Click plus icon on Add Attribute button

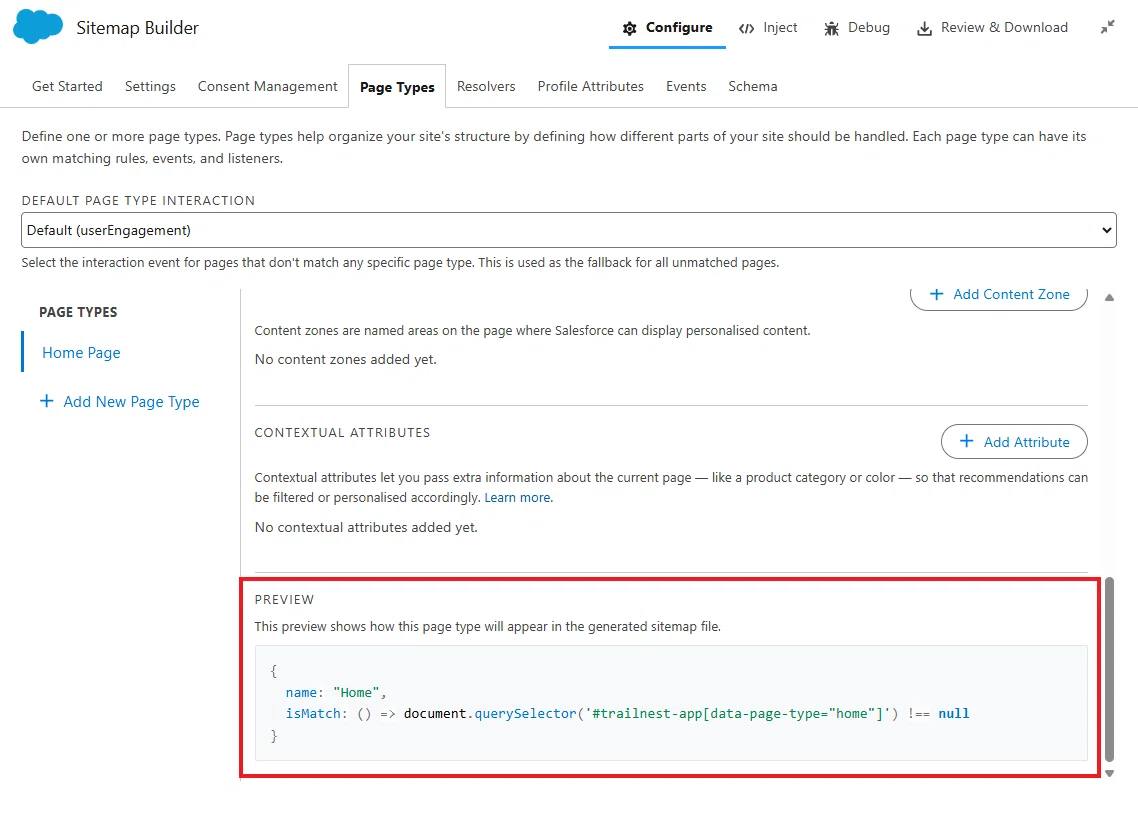[x=966, y=441]
